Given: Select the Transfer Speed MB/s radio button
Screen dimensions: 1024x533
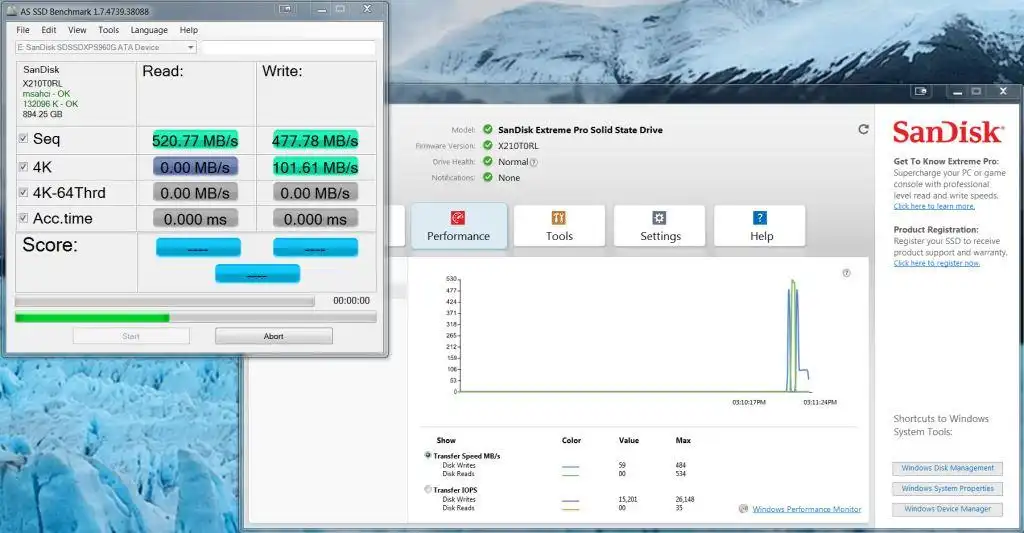Looking at the screenshot, I should click(x=428, y=455).
